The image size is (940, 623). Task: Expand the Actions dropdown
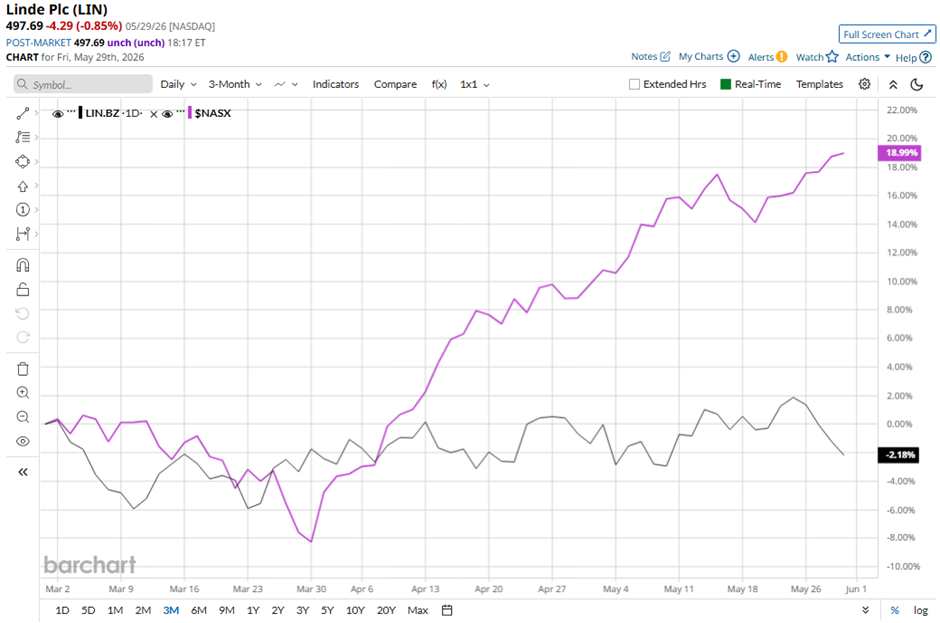(867, 57)
